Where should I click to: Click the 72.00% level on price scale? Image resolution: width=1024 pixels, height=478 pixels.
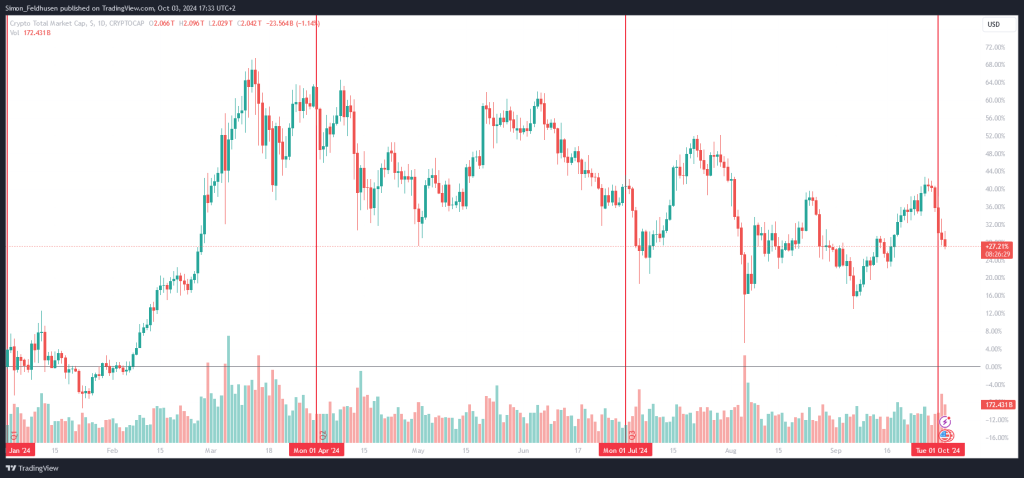996,47
